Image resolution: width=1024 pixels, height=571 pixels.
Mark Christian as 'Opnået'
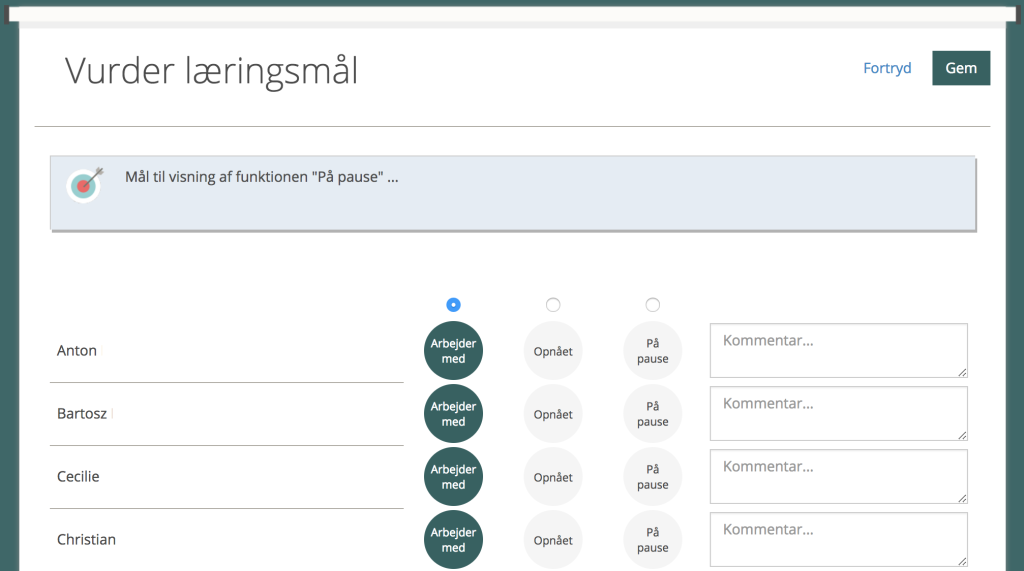pyautogui.click(x=553, y=540)
